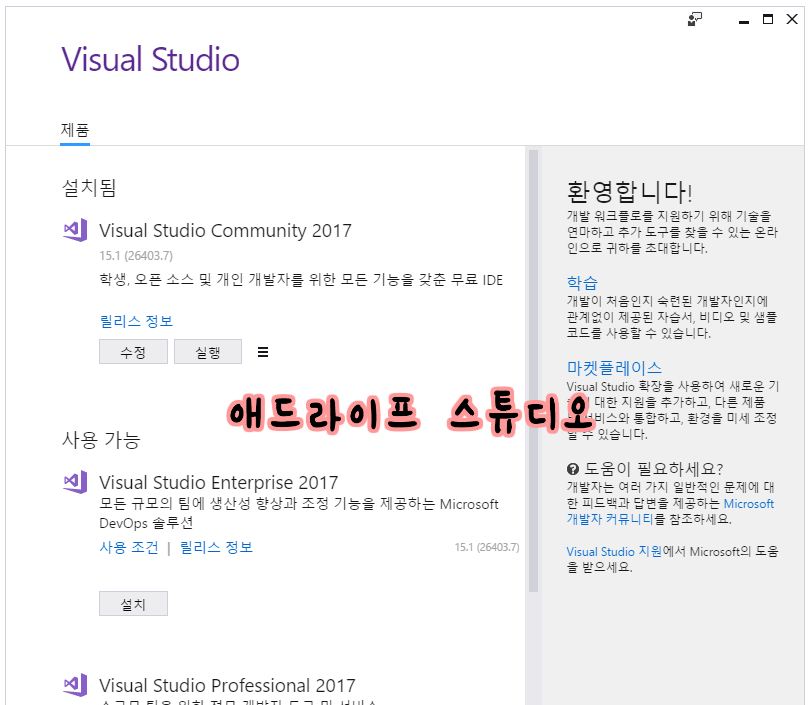This screenshot has width=811, height=705.
Task: Click the 실행 button to launch Community
Action: coord(208,352)
